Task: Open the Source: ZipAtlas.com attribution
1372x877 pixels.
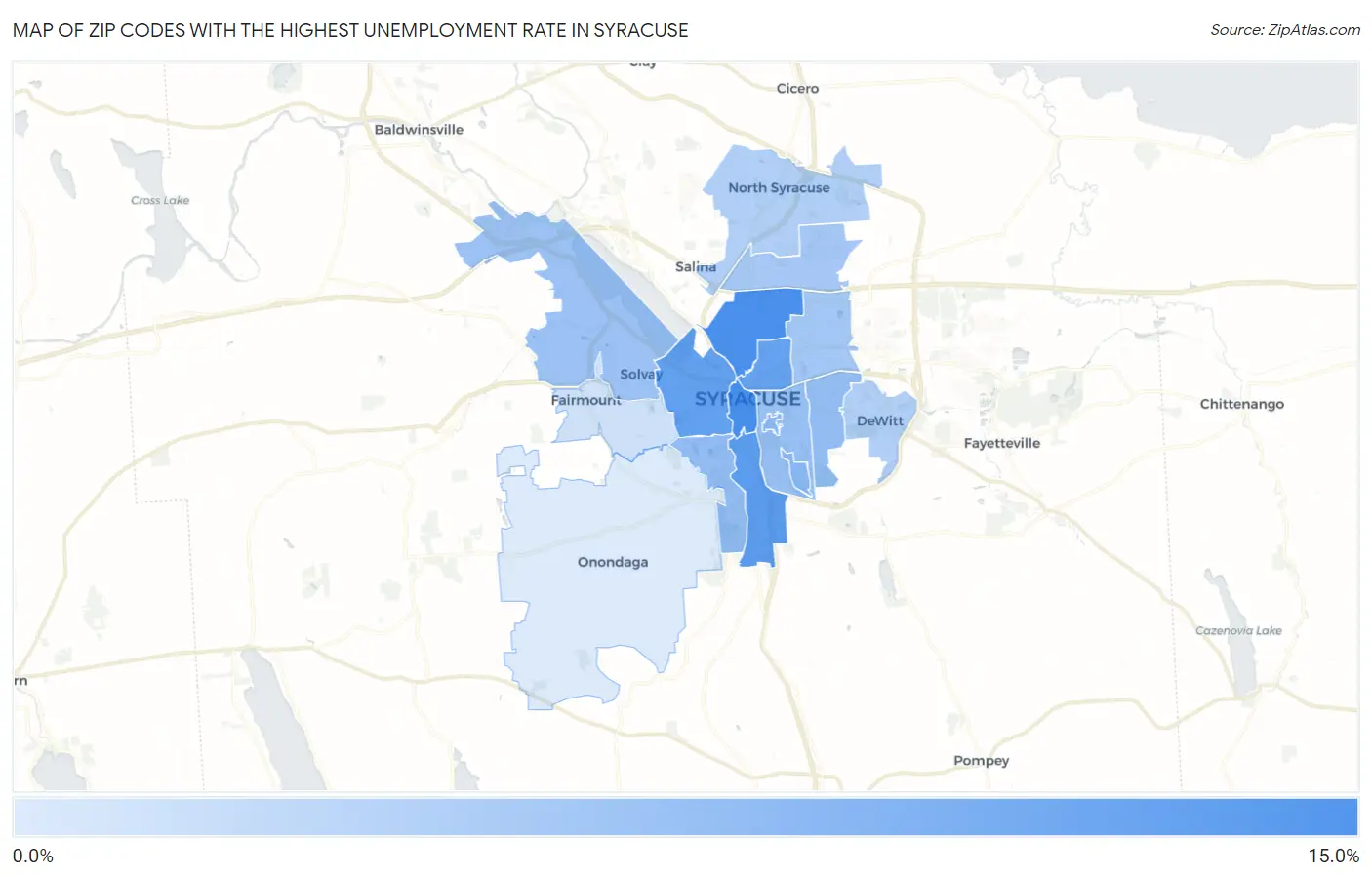Action: 1285,30
